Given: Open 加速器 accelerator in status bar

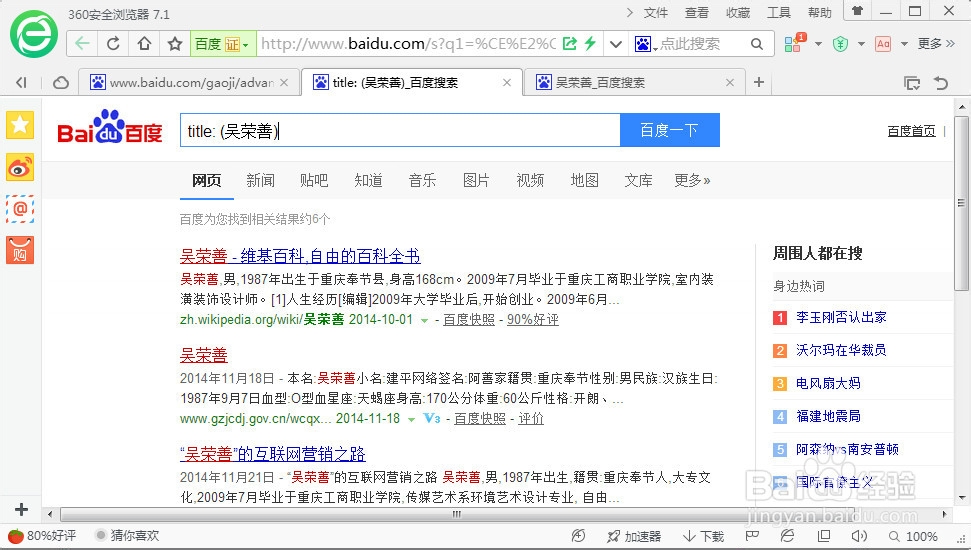Looking at the screenshot, I should click(634, 536).
